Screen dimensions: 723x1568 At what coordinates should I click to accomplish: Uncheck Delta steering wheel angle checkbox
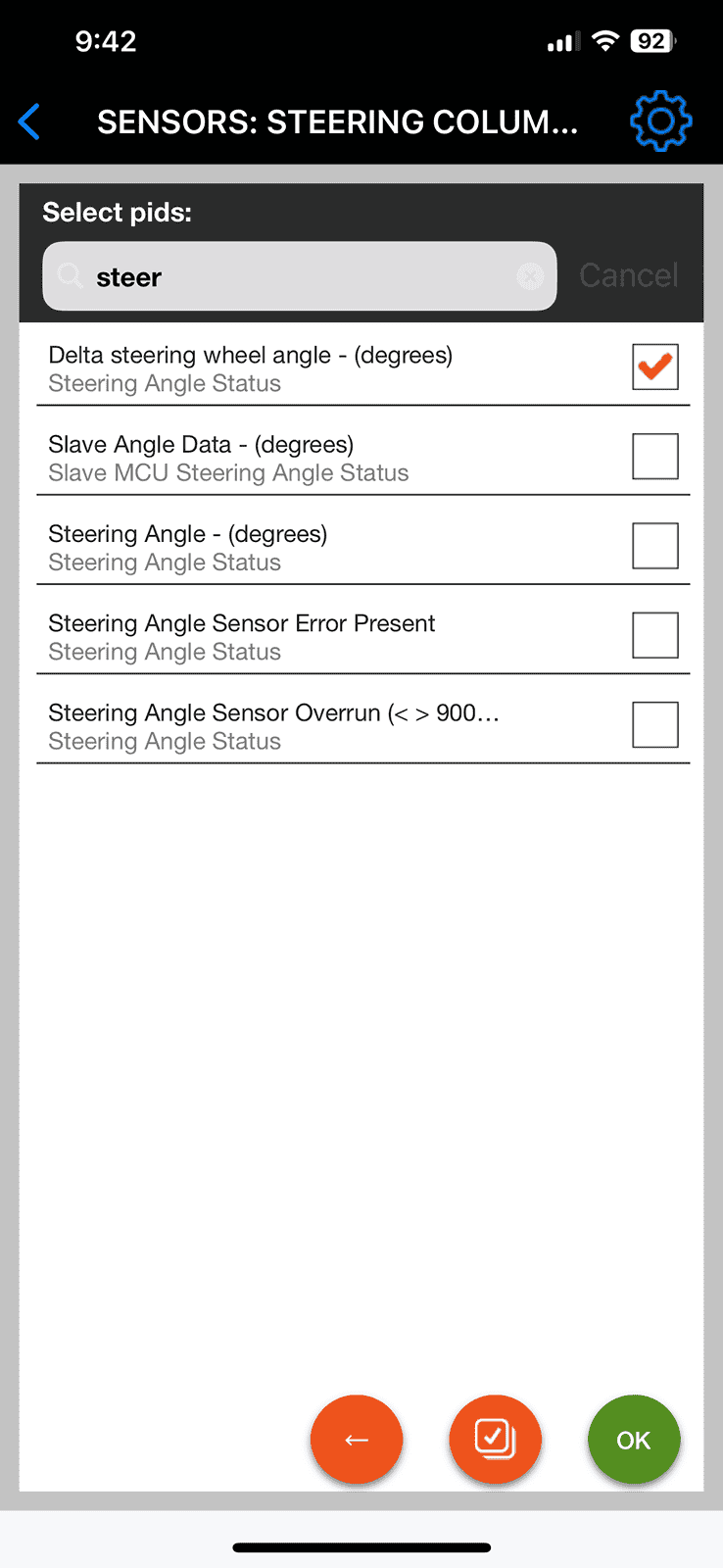(655, 367)
